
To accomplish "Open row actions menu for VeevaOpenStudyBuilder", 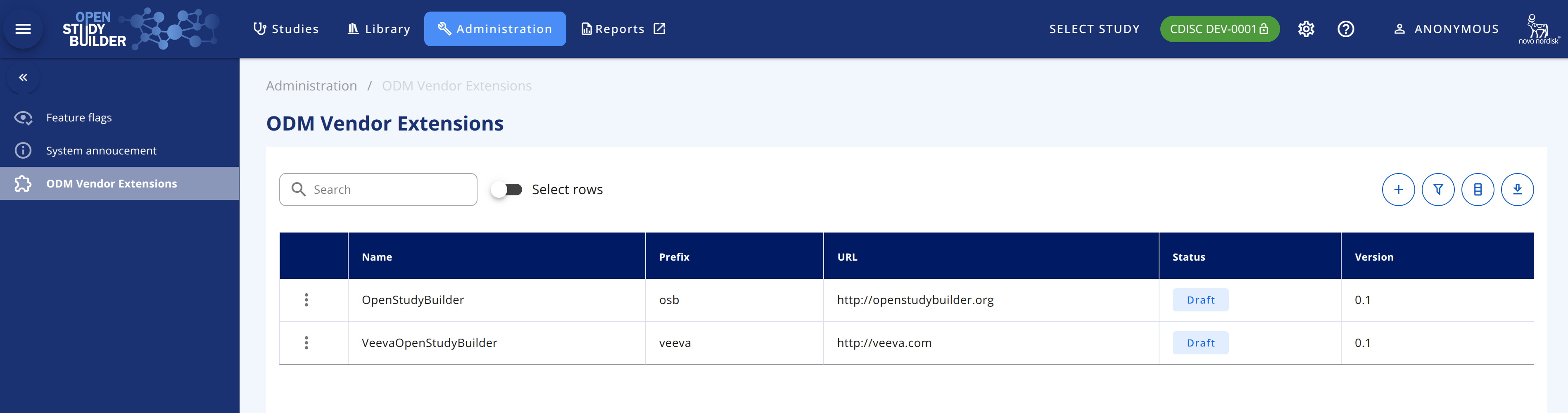I will click(306, 342).
